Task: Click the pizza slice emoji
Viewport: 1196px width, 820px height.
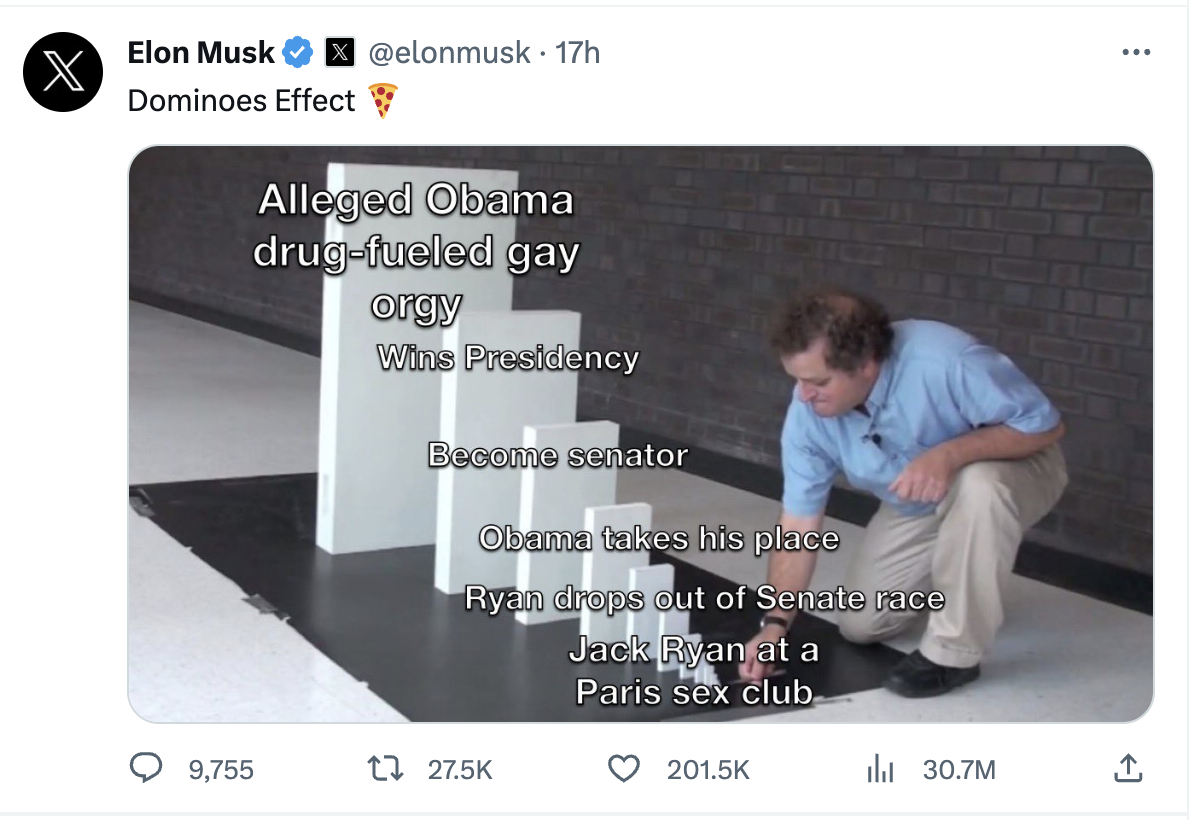Action: [383, 101]
